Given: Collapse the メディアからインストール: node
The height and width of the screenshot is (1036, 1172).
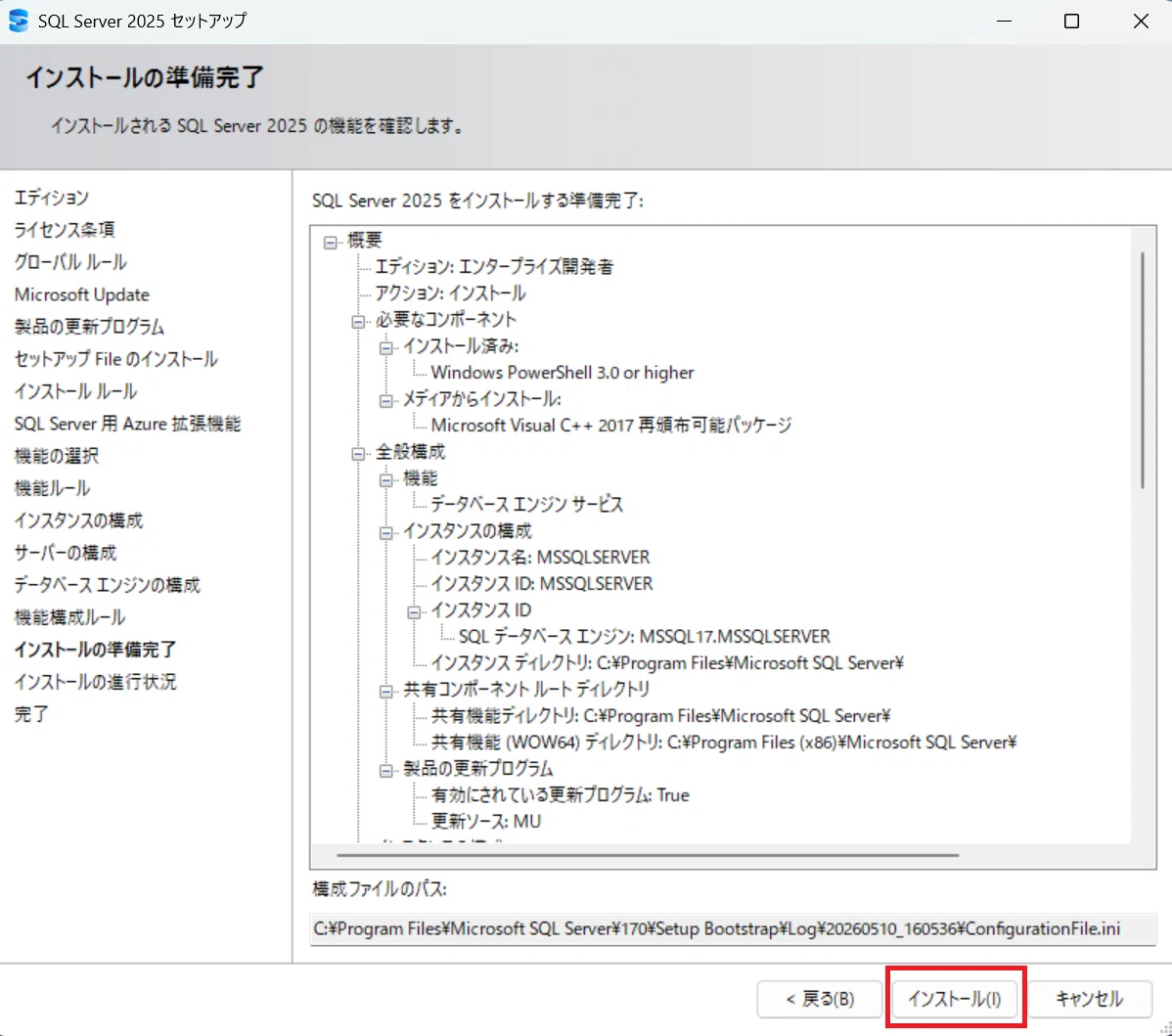Looking at the screenshot, I should pos(385,401).
